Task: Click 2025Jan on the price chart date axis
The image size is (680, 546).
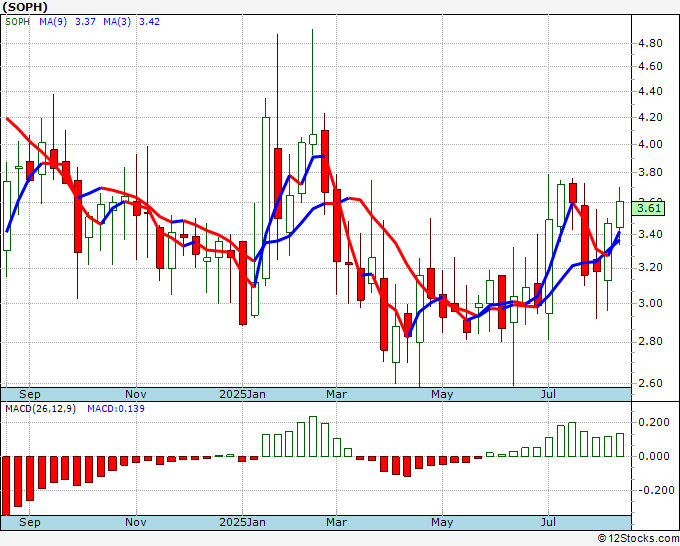Action: click(x=242, y=394)
